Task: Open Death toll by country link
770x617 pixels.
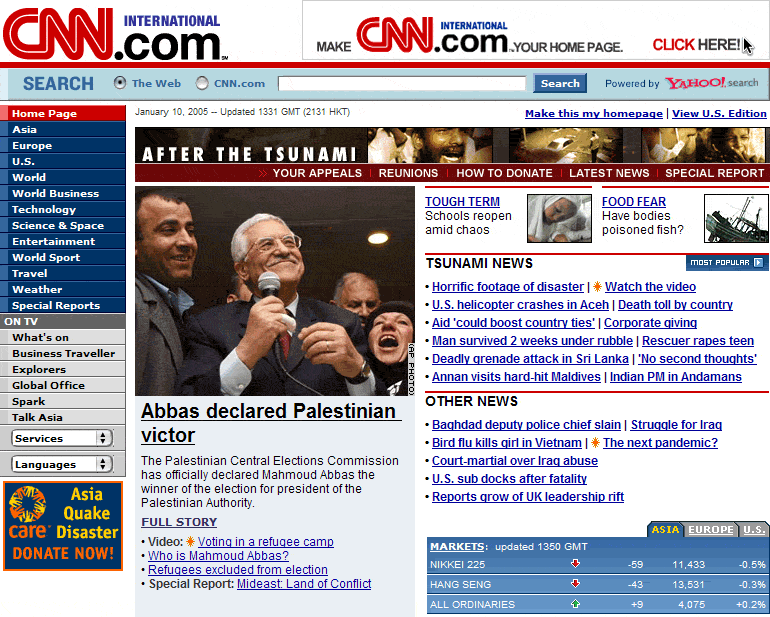Action: pos(675,305)
